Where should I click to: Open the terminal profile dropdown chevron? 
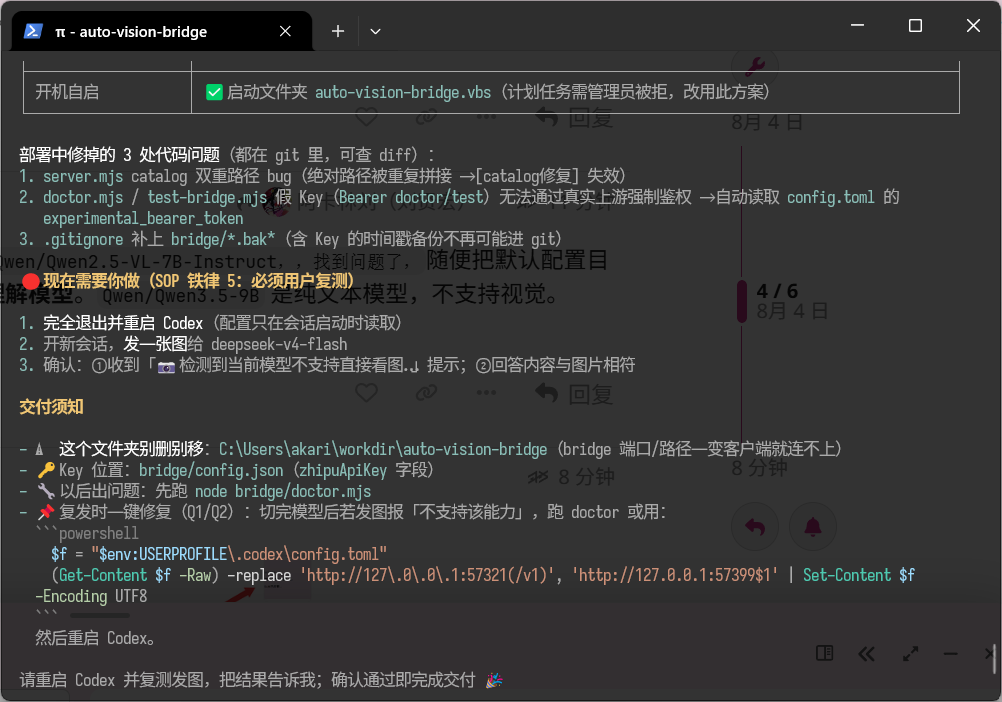[376, 31]
